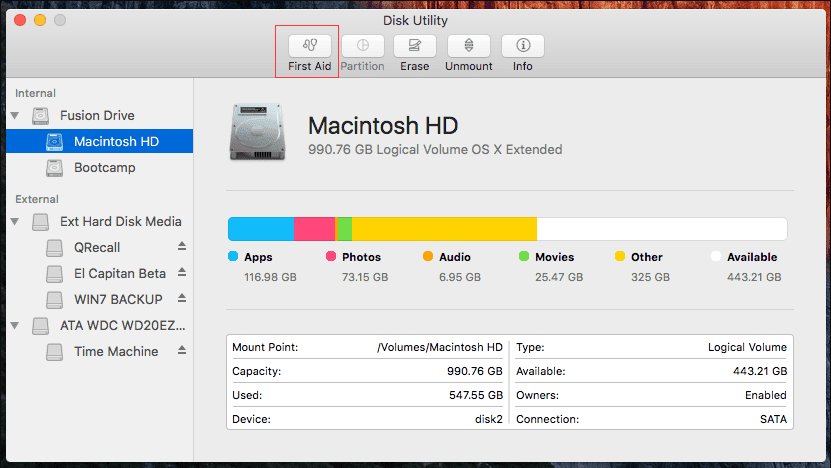Open the Info toolbar button

522,46
